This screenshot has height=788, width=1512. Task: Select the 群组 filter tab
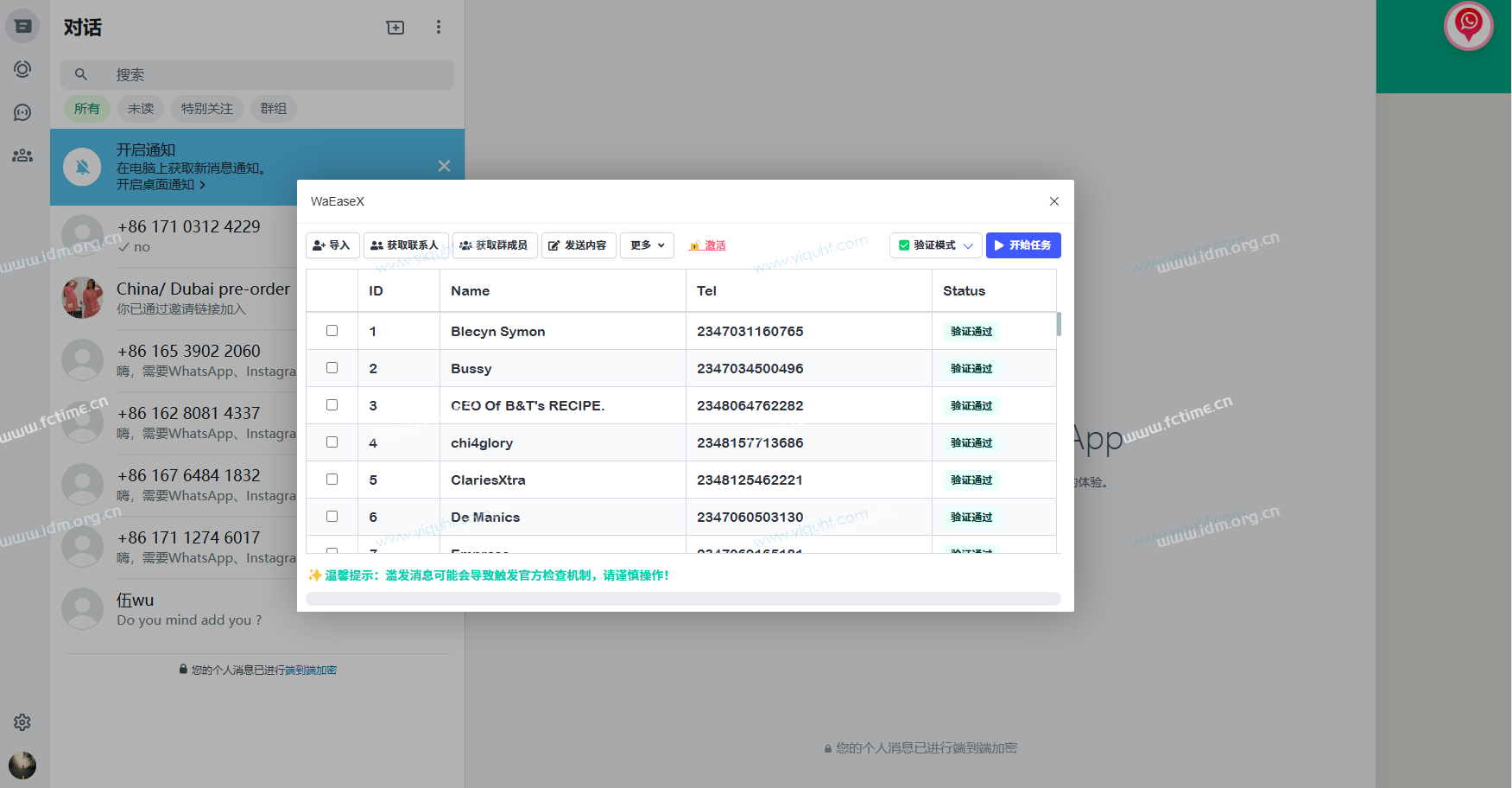274,109
